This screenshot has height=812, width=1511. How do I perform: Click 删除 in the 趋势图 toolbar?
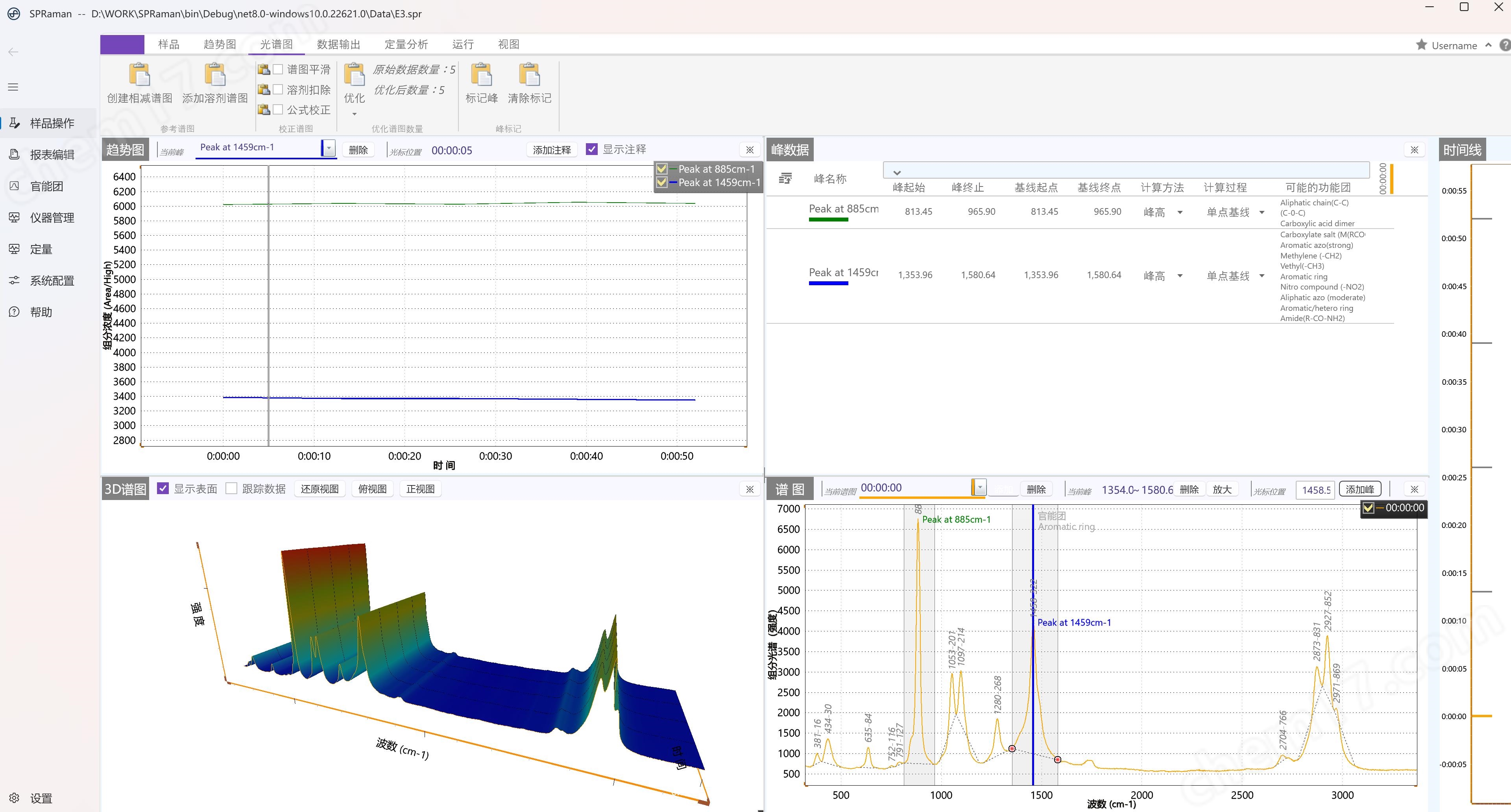tap(358, 150)
